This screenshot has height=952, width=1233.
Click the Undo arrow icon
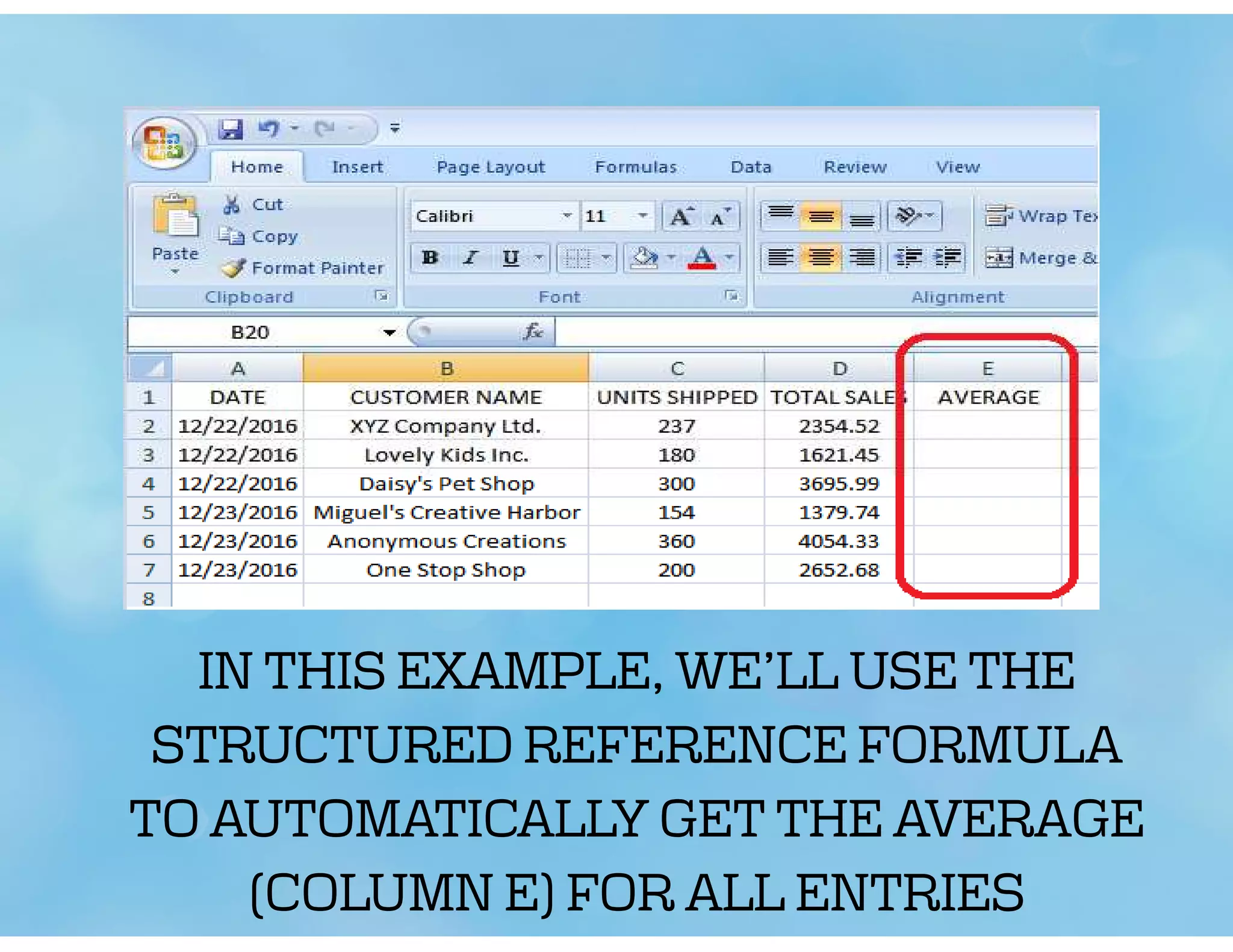269,129
